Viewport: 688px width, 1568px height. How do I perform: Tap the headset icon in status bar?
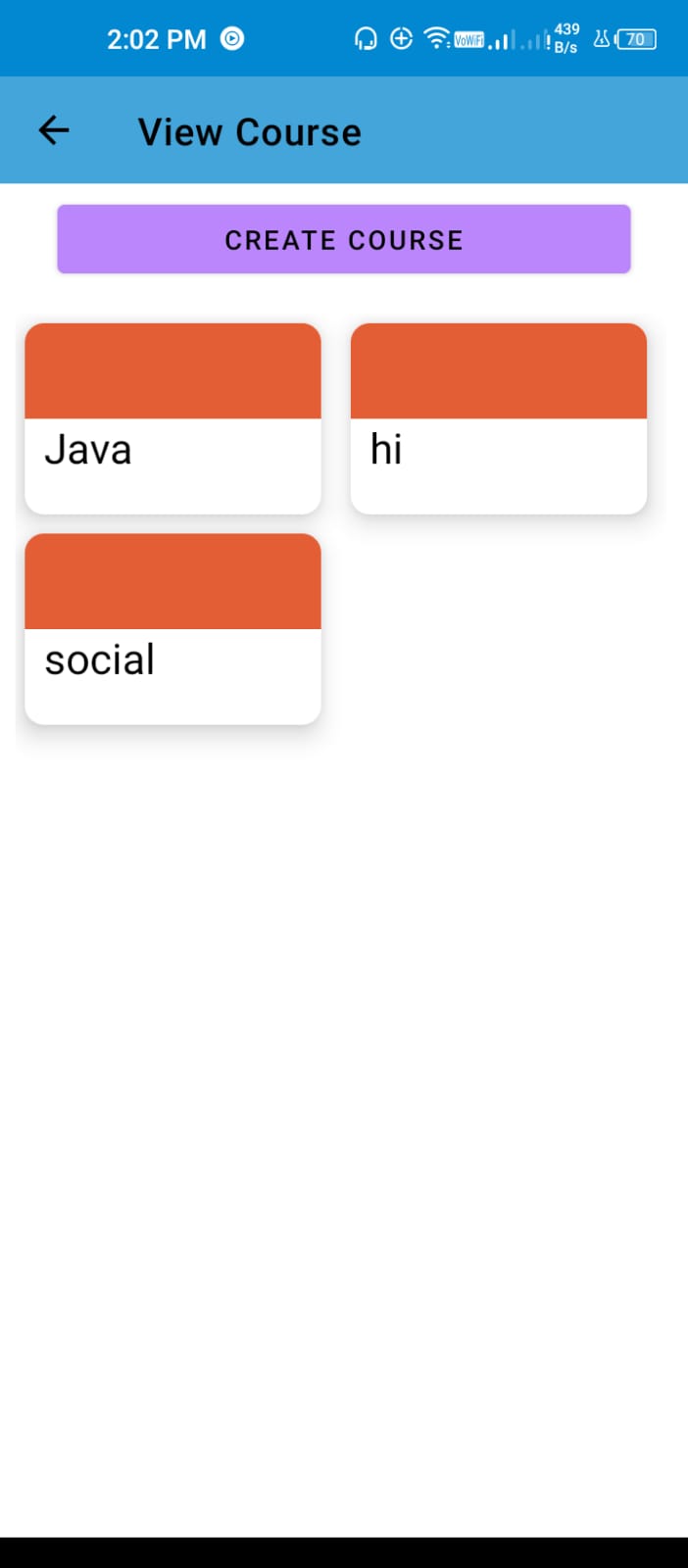tap(366, 39)
